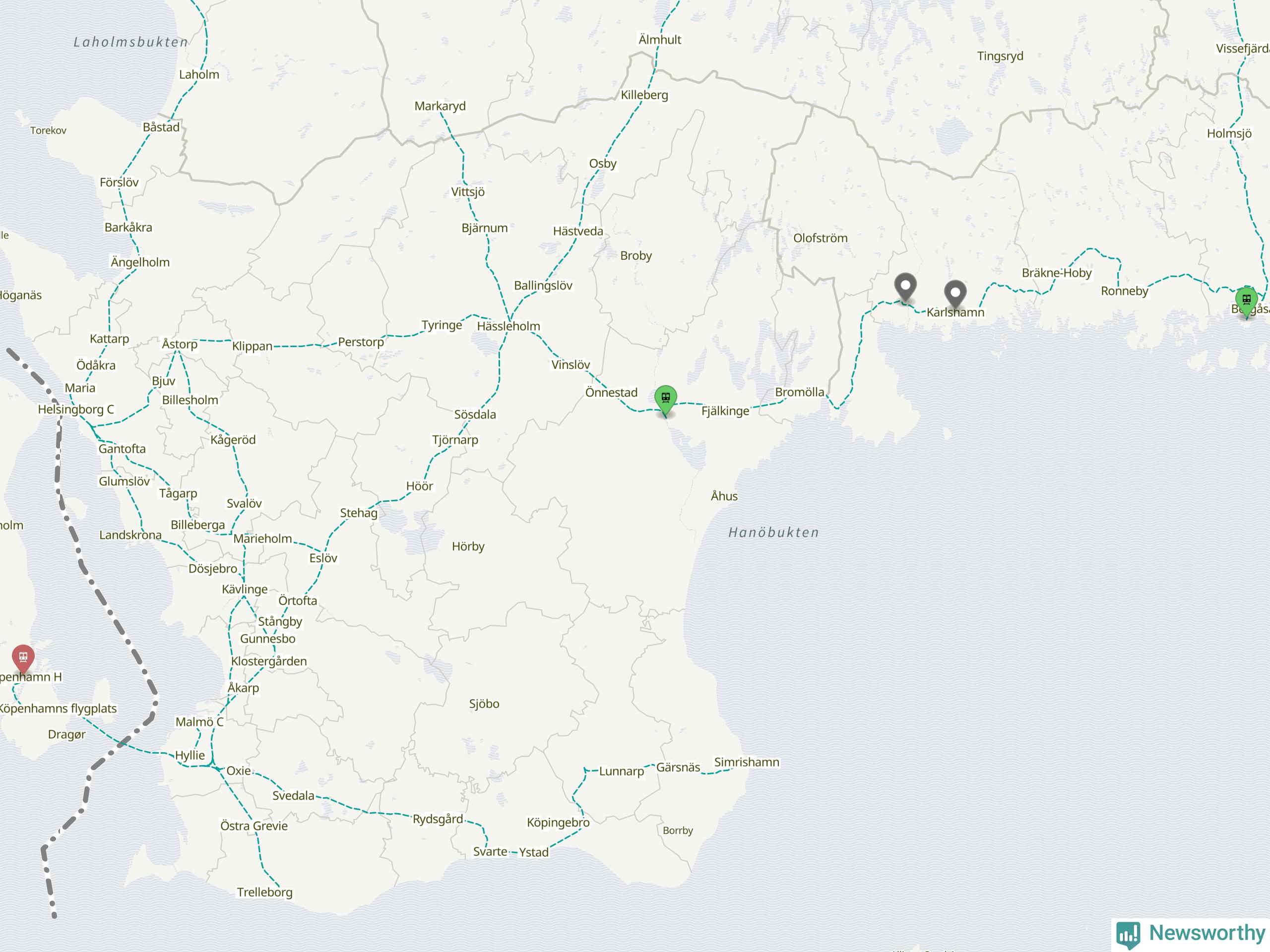Click the Newsworthy chart logo icon
This screenshot has width=1270, height=952.
pyautogui.click(x=1128, y=935)
